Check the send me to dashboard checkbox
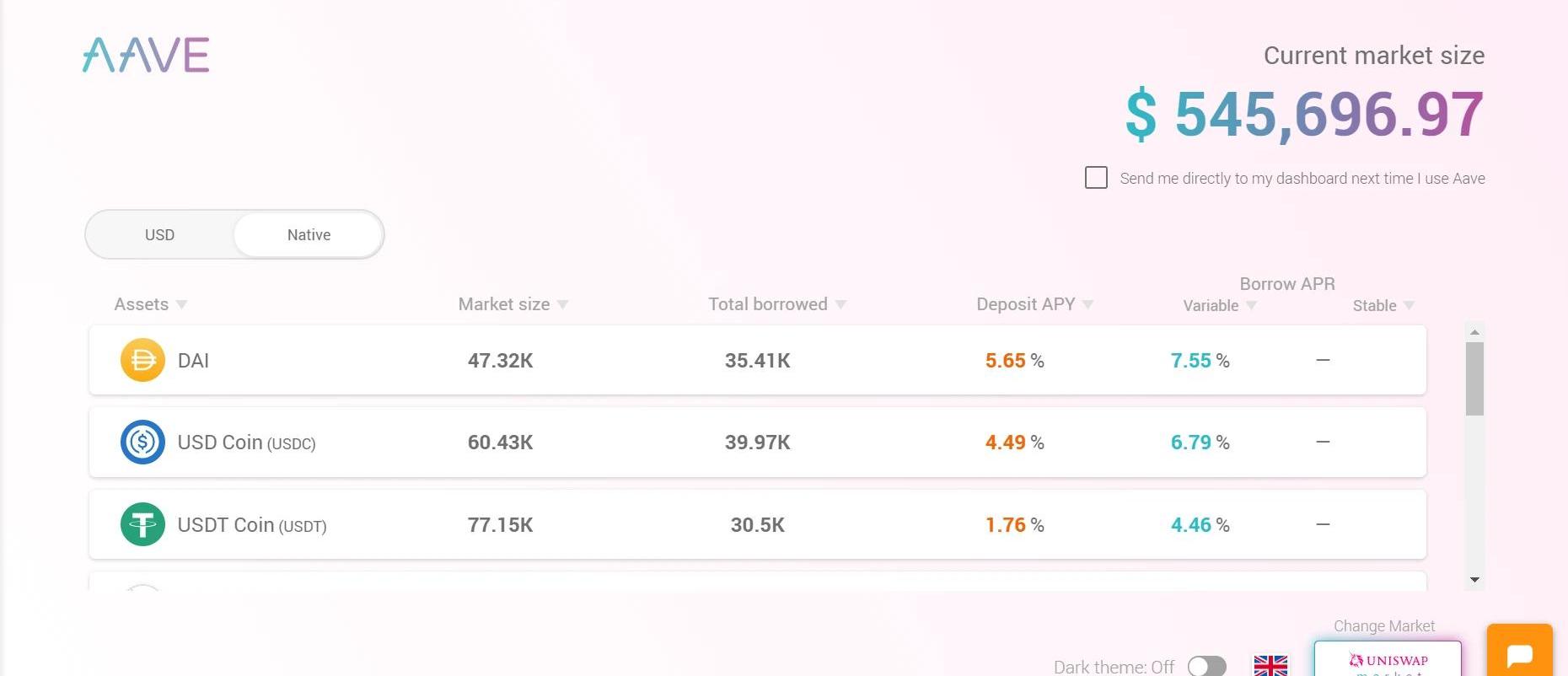The width and height of the screenshot is (1568, 676). 1096,178
